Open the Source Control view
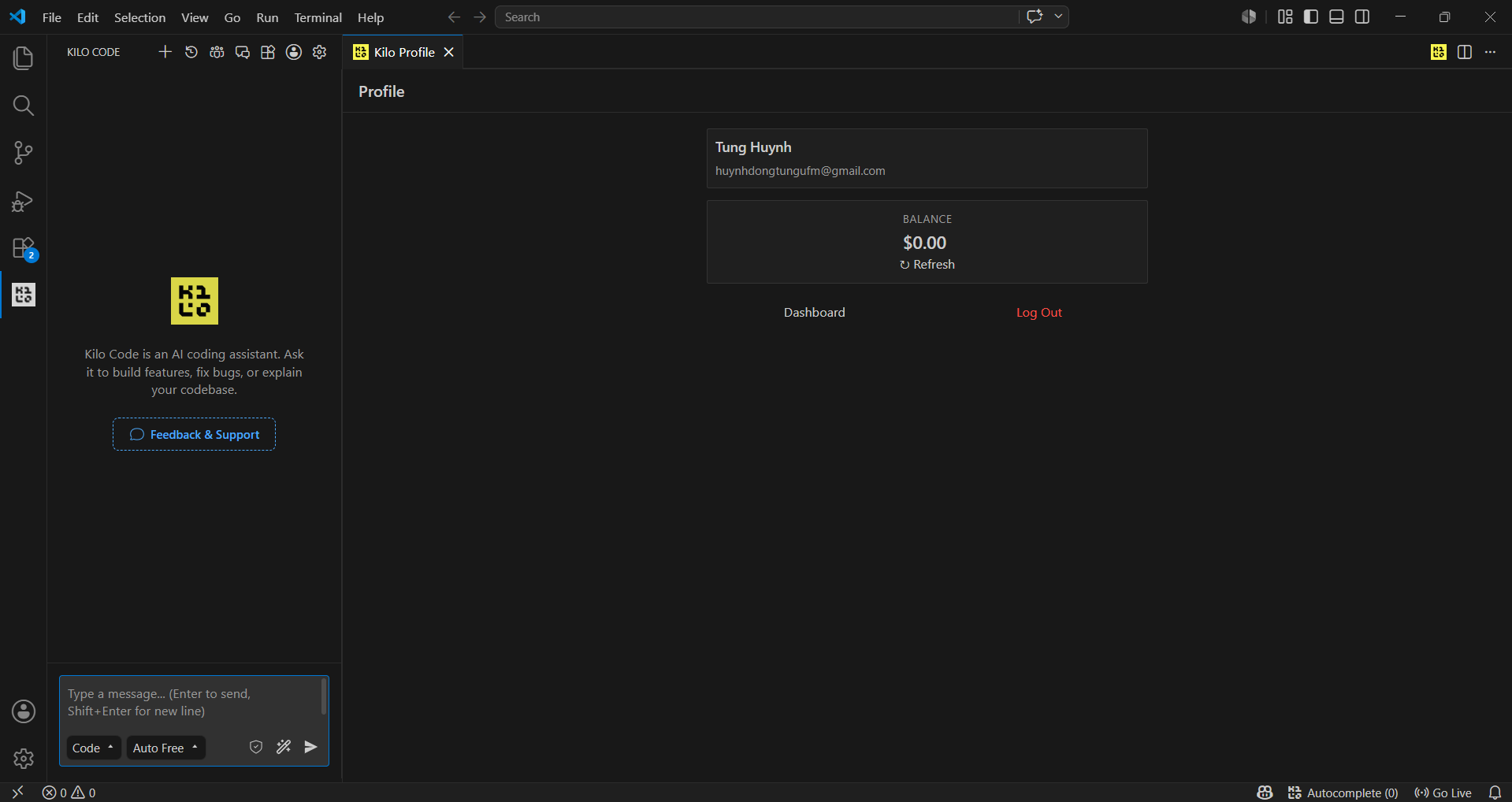Viewport: 1512px width, 802px height. pos(24,153)
